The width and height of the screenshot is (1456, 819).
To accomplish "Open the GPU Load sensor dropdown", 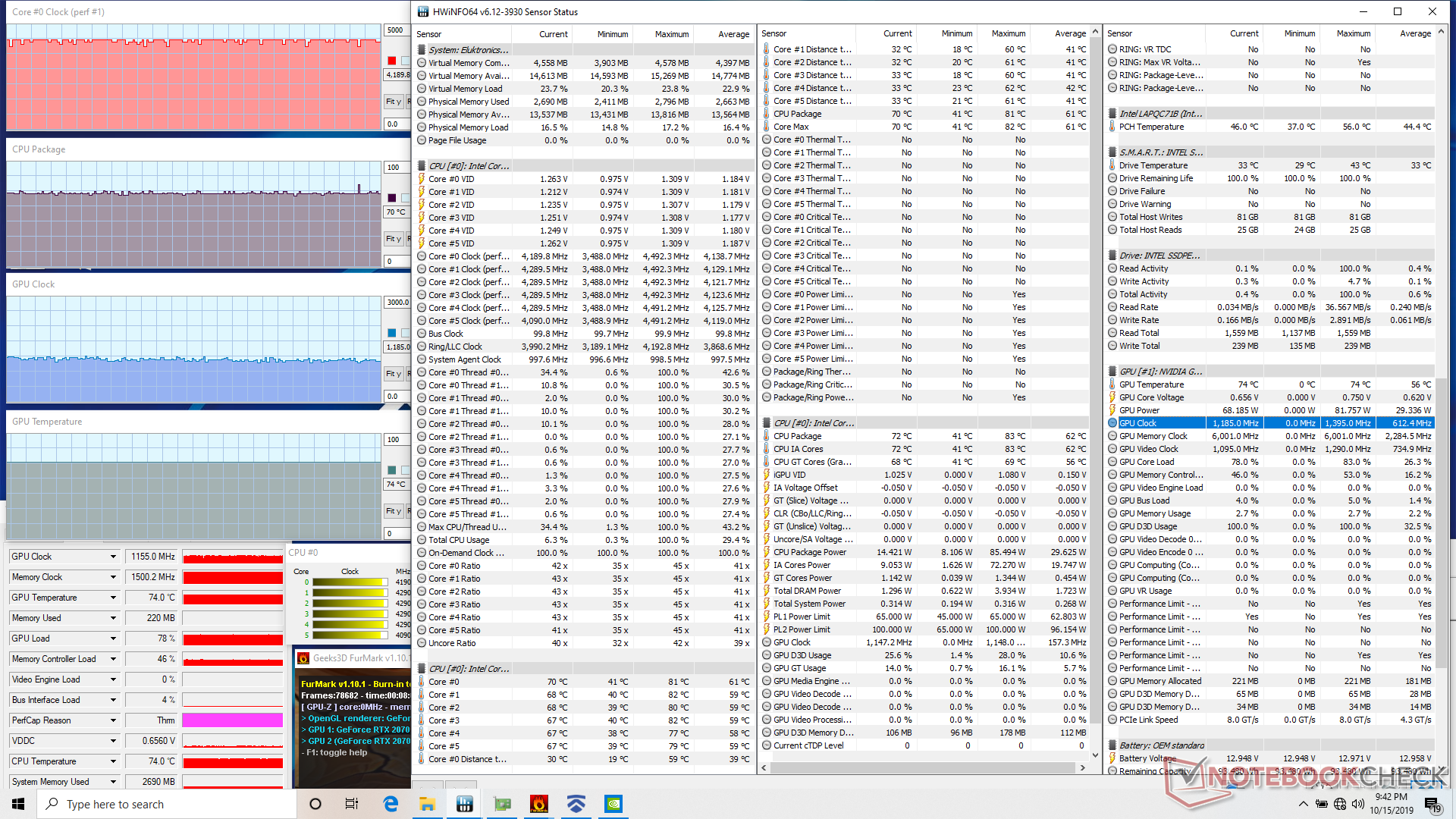I will pyautogui.click(x=113, y=639).
